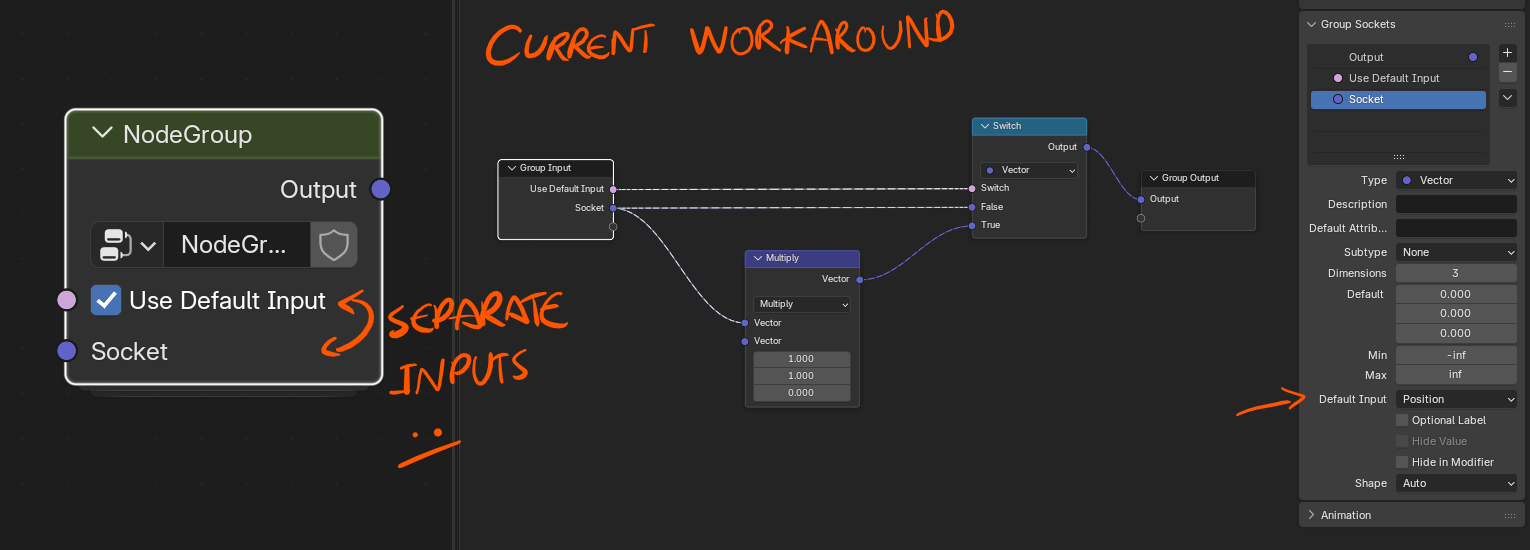Click Group Input's empty virtual socket
The width and height of the screenshot is (1530, 550).
[613, 227]
